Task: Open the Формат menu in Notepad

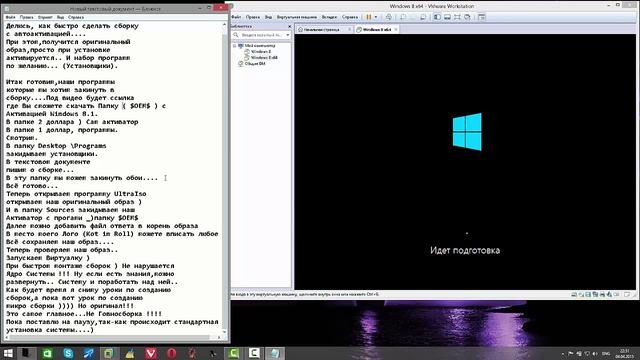Action: coord(45,17)
